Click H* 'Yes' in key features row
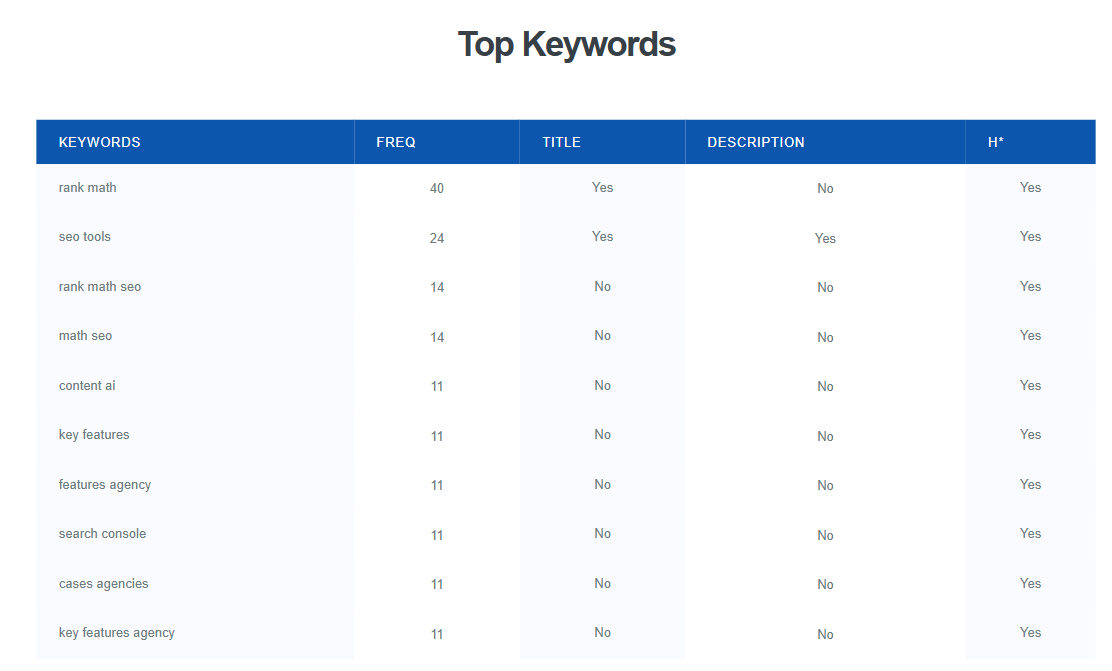Screen dimensions: 1112x671 [1030, 435]
